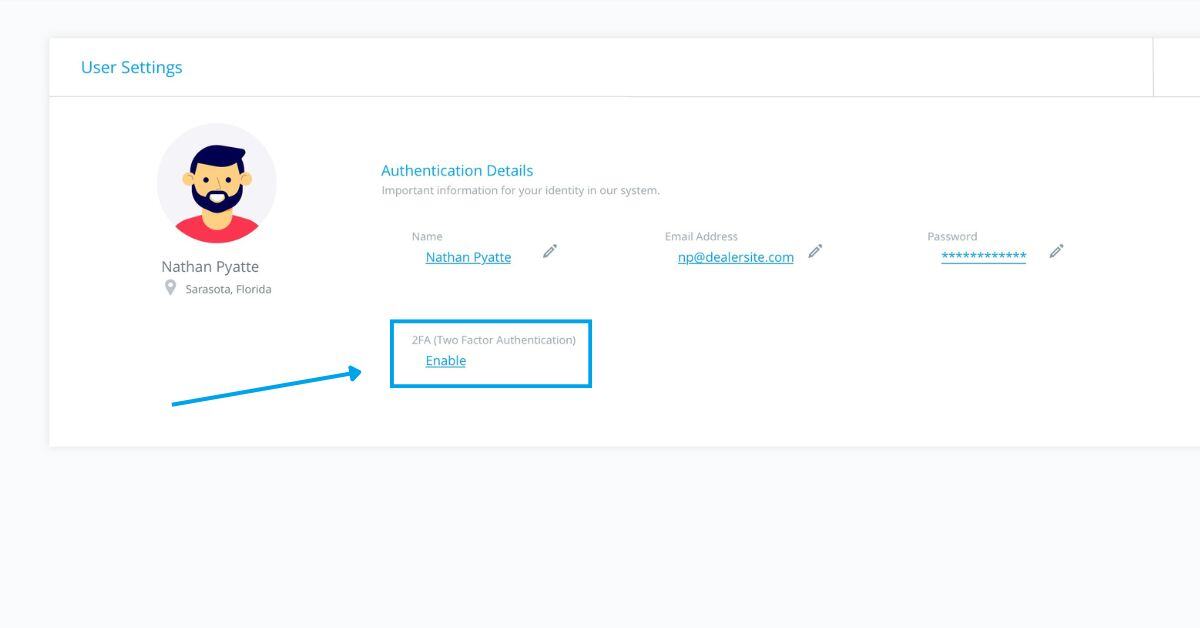Viewport: 1200px width, 628px height.
Task: Click the underlined email value to edit
Action: (736, 257)
